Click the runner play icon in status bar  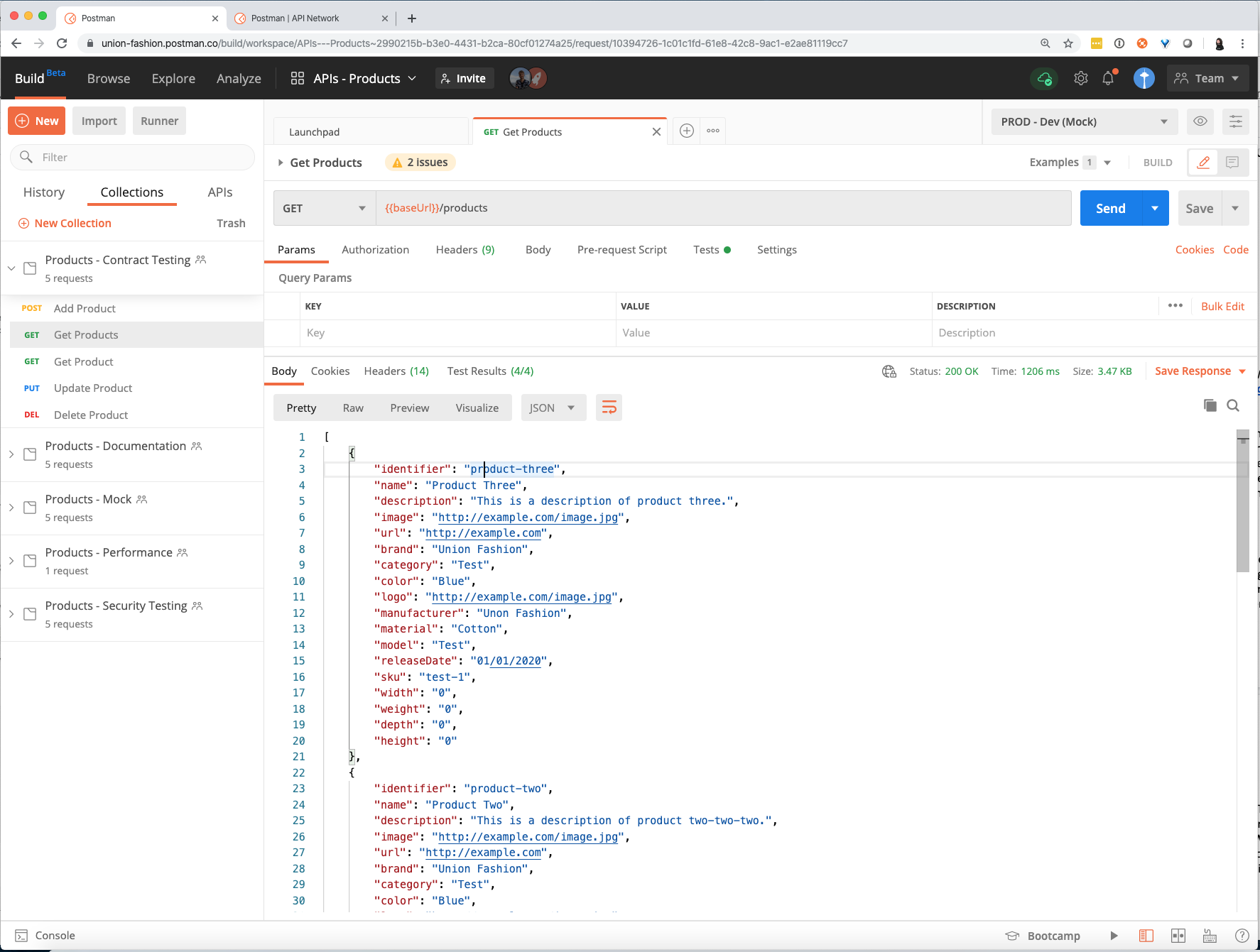pyautogui.click(x=1114, y=936)
